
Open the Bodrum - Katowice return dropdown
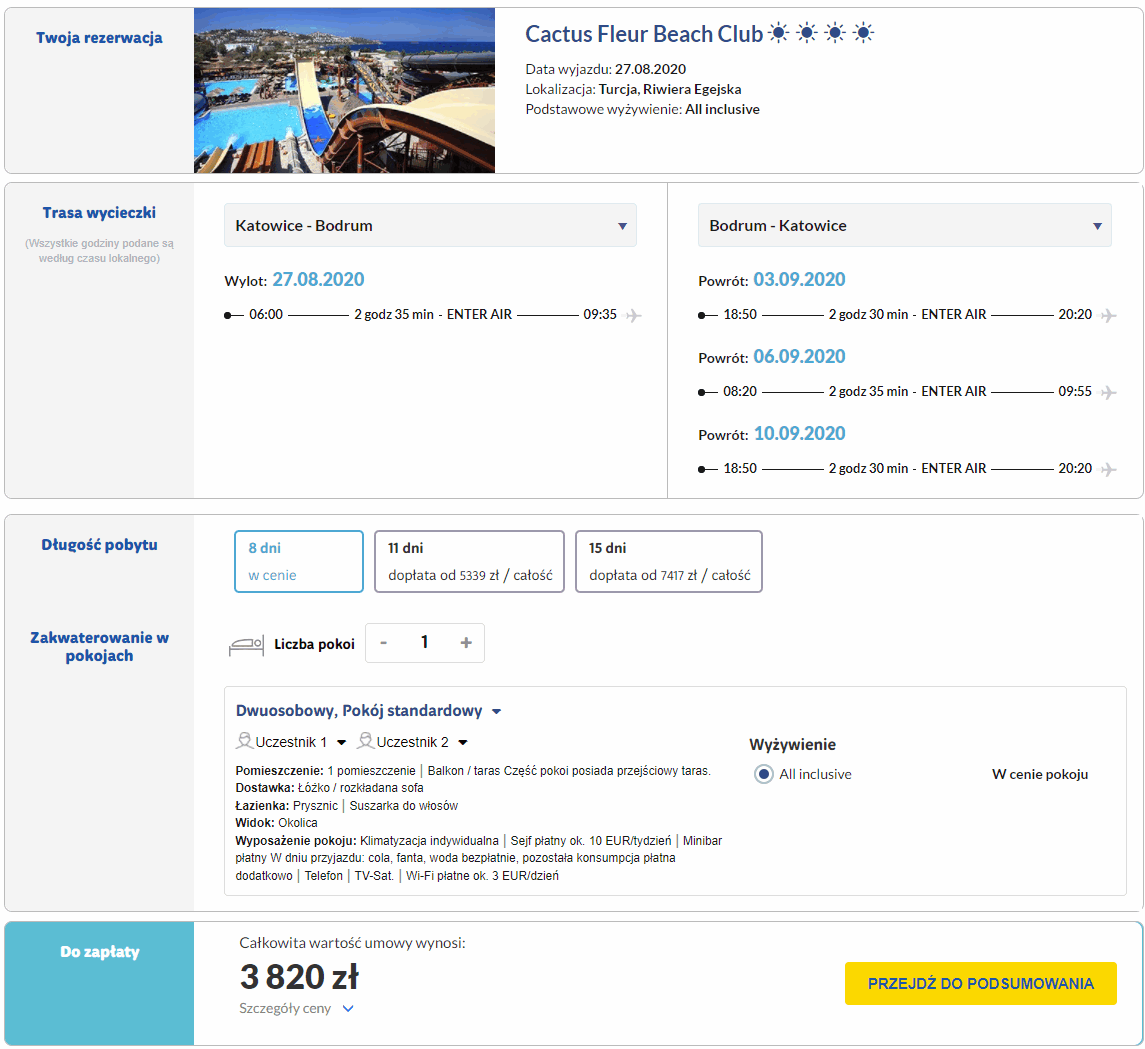pos(904,226)
